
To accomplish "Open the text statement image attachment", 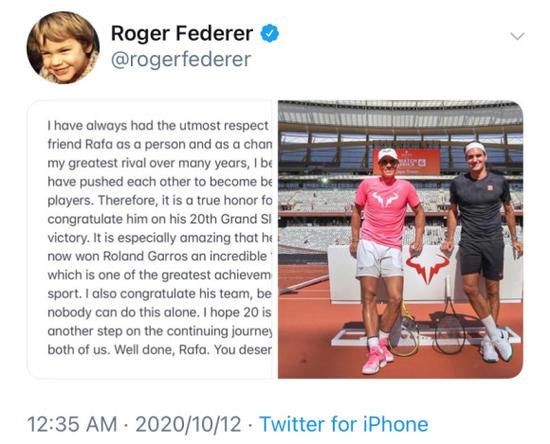I will coord(152,240).
